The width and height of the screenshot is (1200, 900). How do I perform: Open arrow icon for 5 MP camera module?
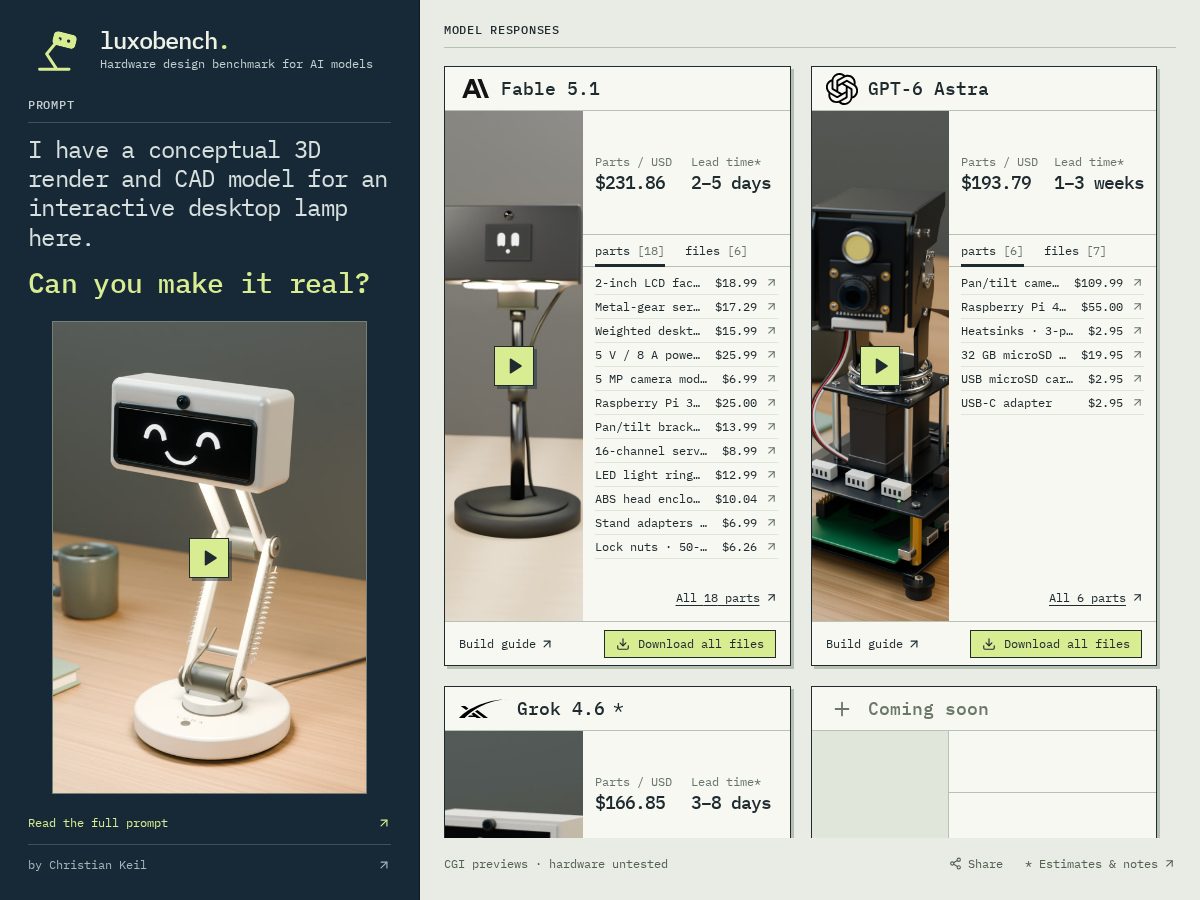(x=771, y=379)
